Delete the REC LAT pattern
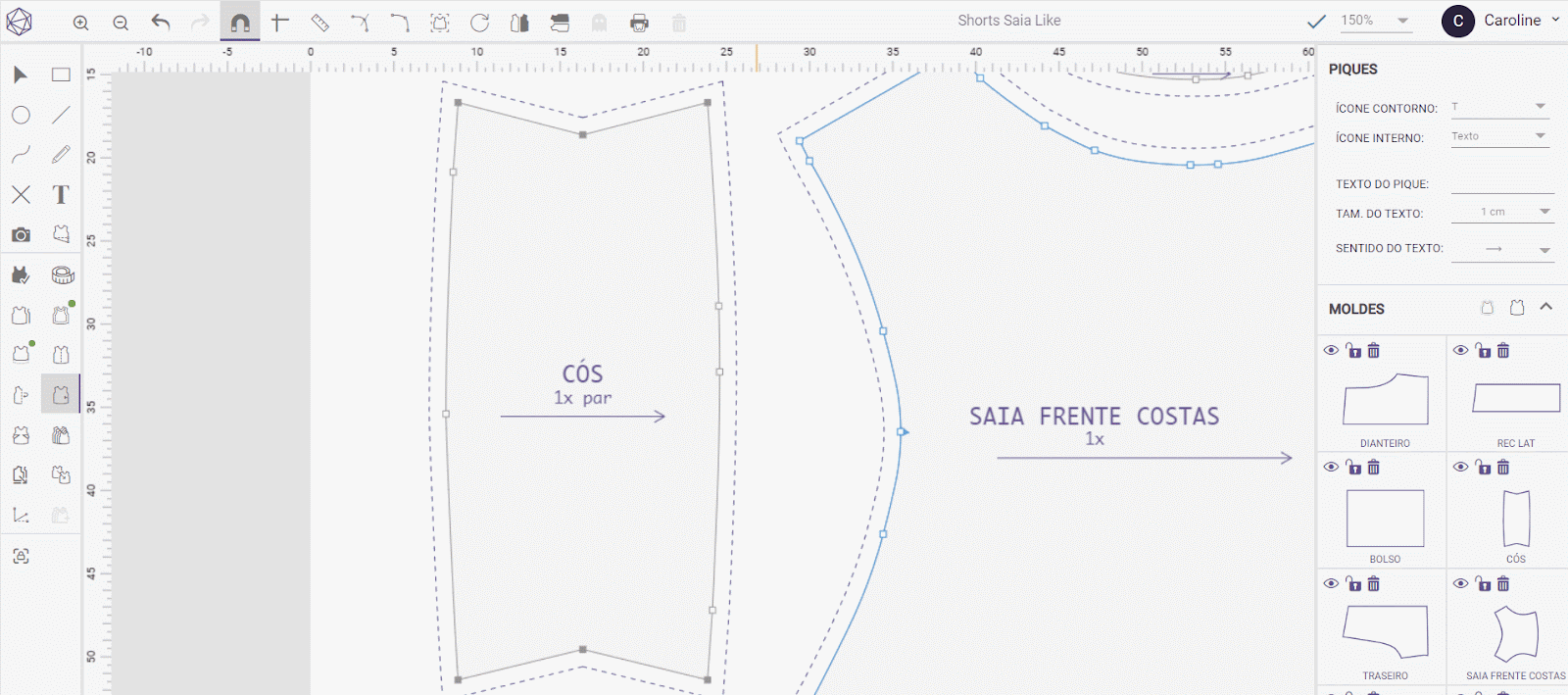The image size is (1568, 695). point(1503,350)
